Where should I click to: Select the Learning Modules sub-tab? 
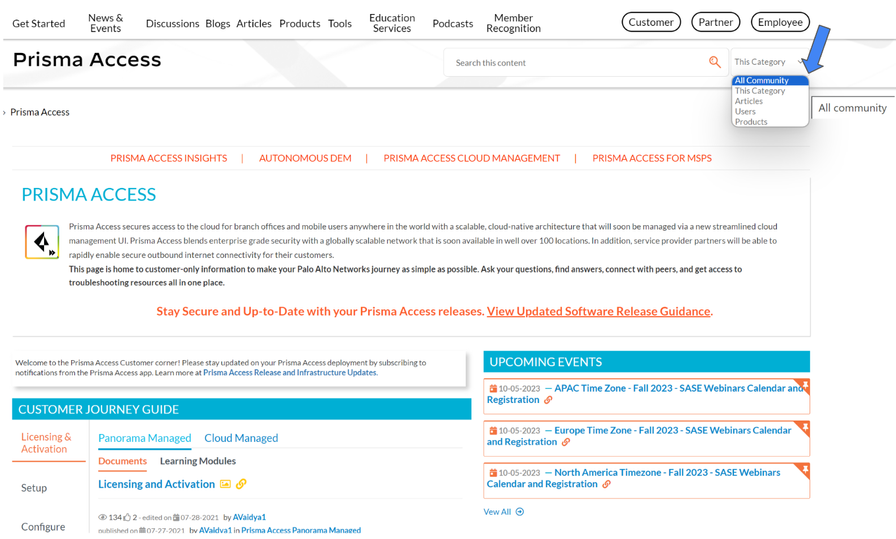coord(198,461)
